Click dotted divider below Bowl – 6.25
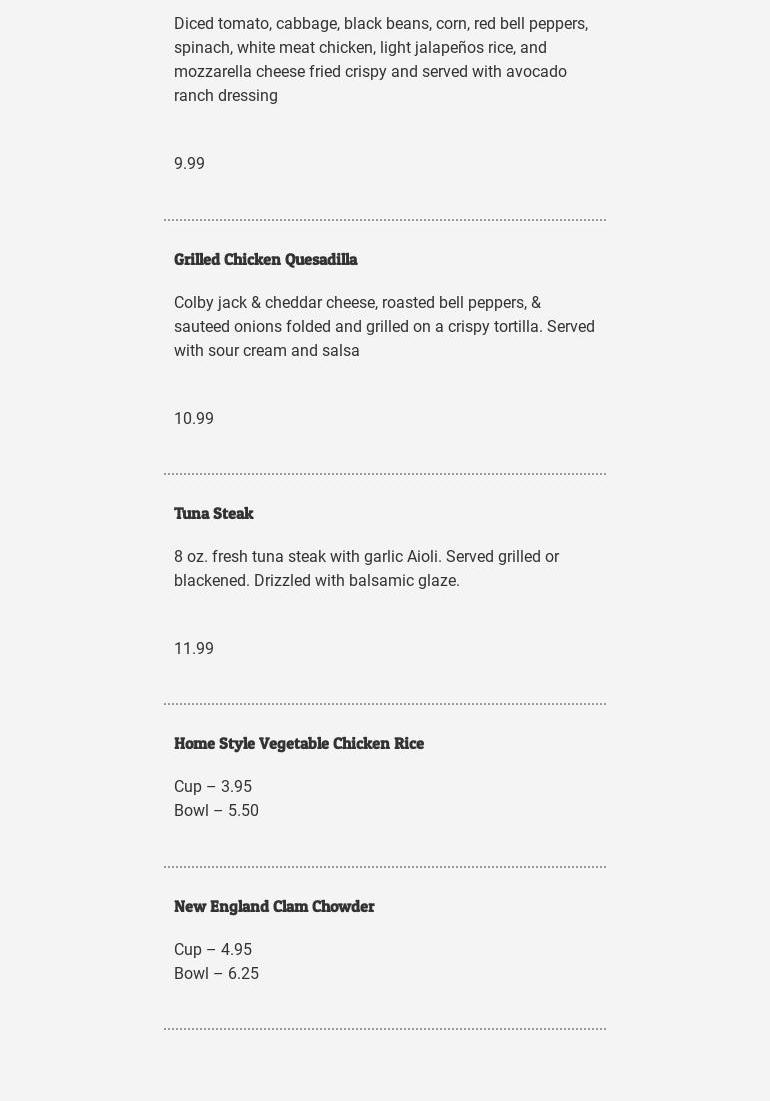Screen dimensions: 770x1101 (x=385, y=1028)
